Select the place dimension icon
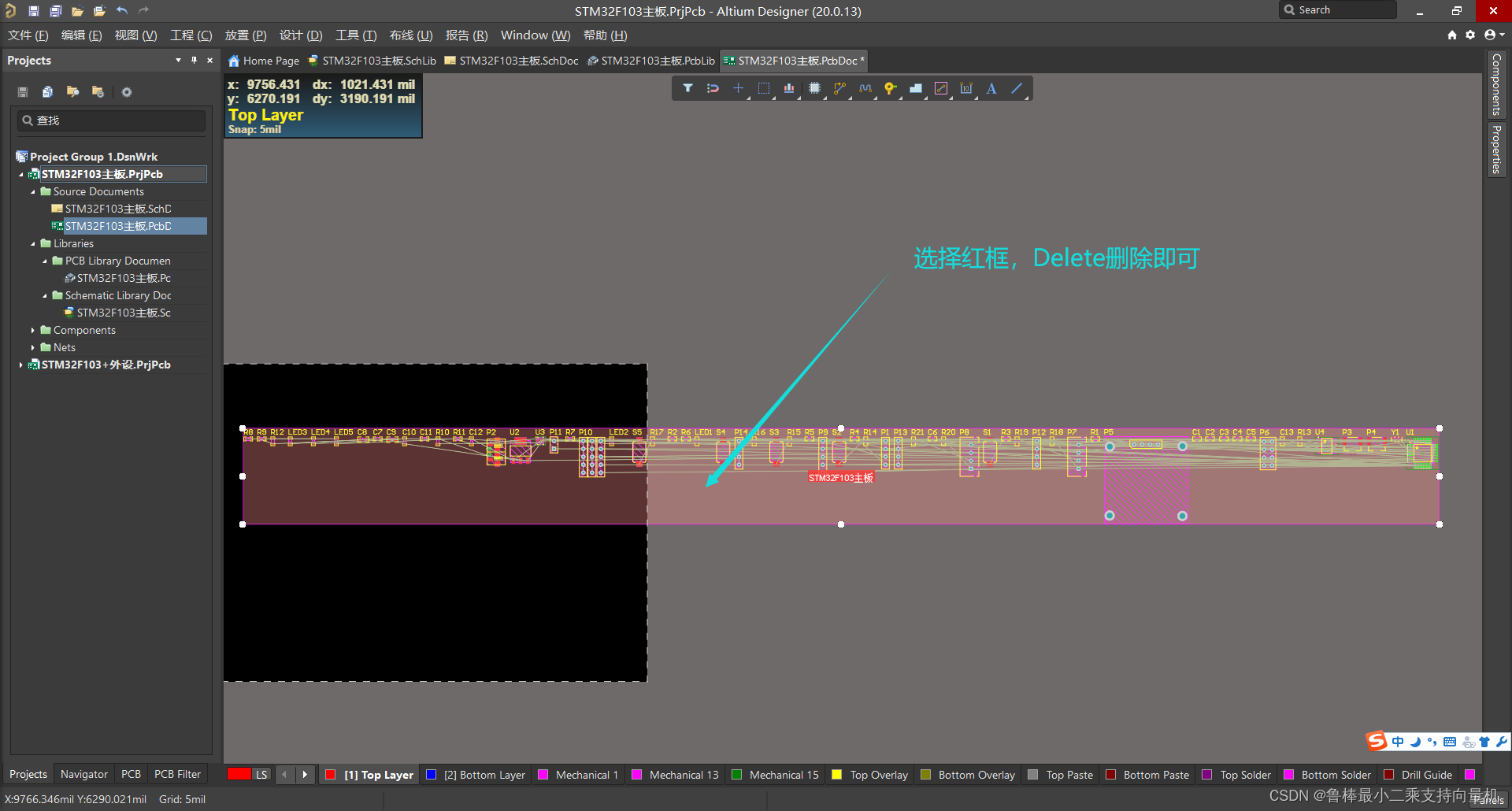Image resolution: width=1512 pixels, height=811 pixels. click(965, 88)
